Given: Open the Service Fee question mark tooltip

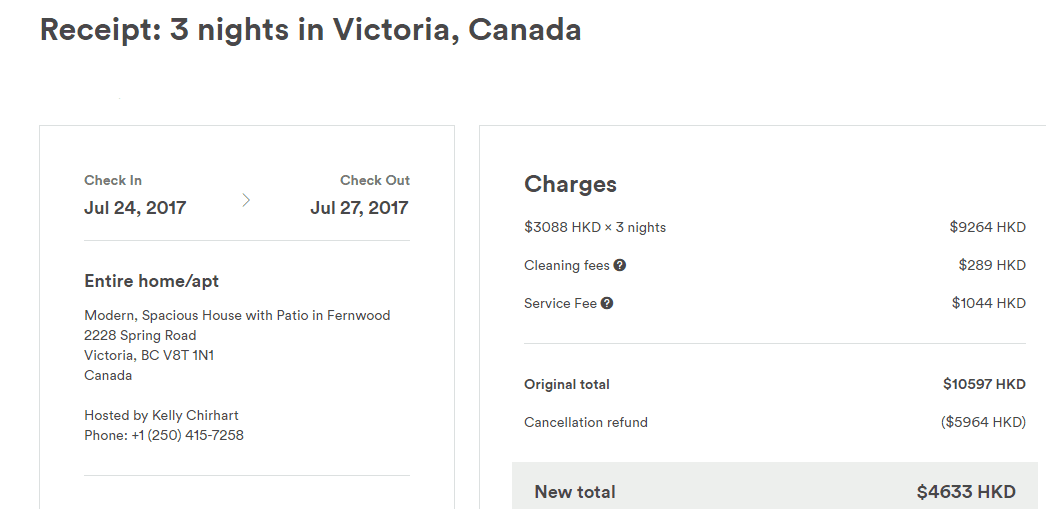Looking at the screenshot, I should coord(607,303).
